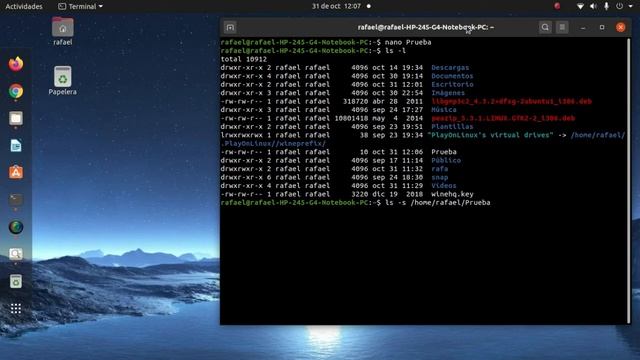The height and width of the screenshot is (360, 640).
Task: Click the 'Imágenes' directory name
Action: pos(448,93)
